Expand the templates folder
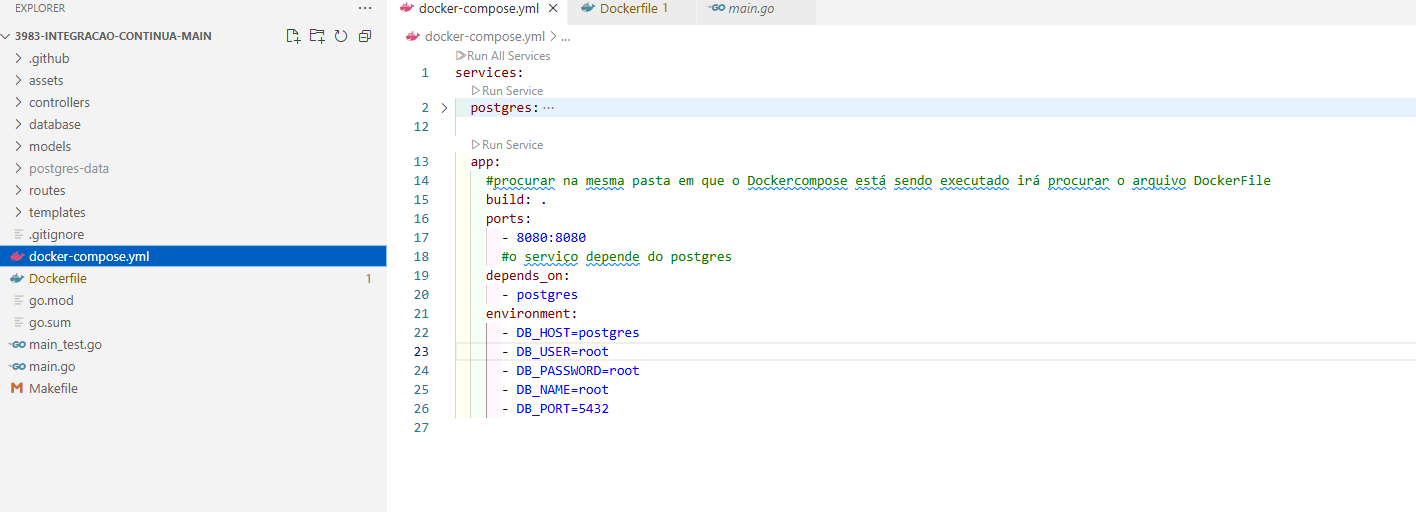Viewport: 1416px width, 512px height. [19, 212]
